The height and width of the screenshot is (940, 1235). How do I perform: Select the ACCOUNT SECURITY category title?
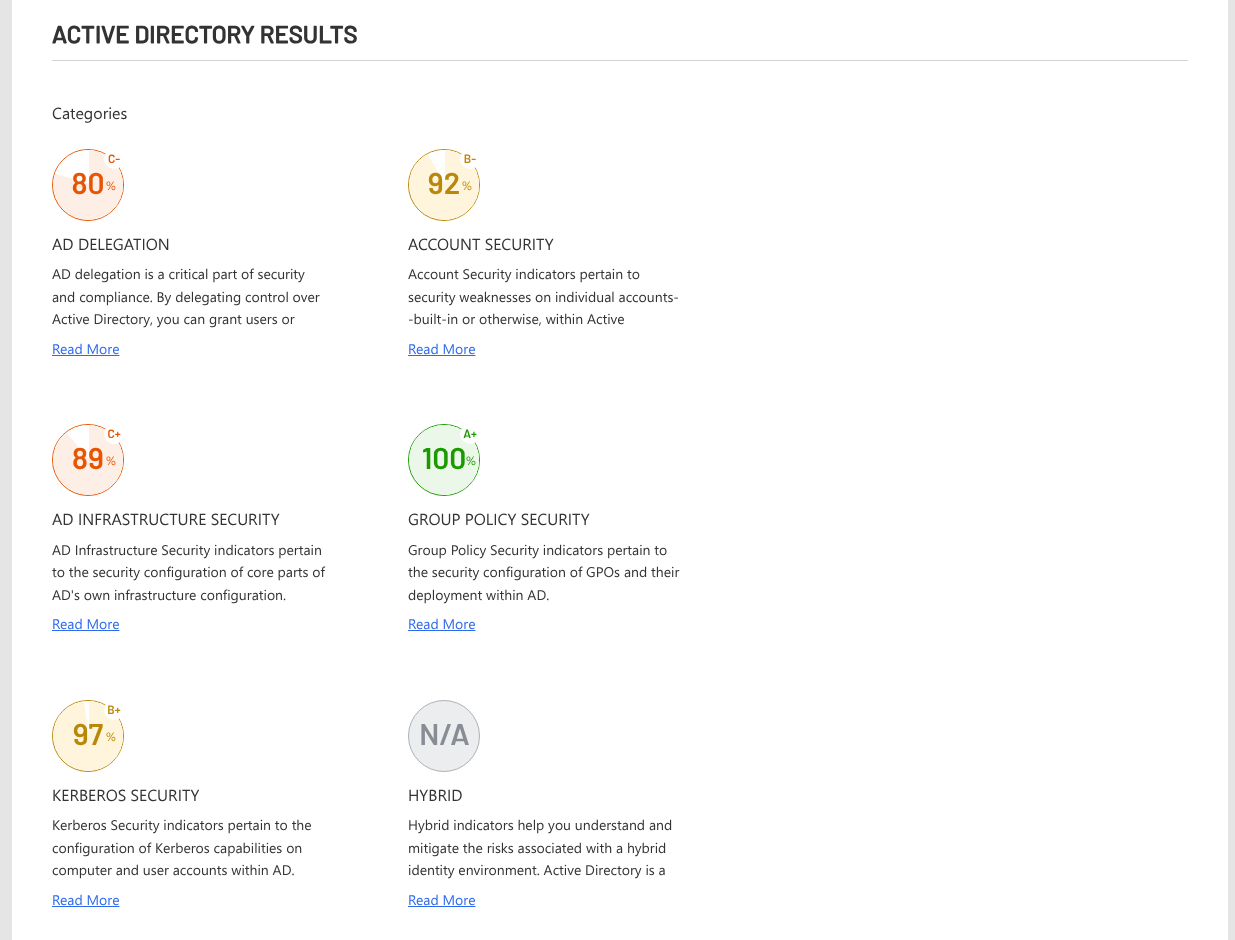[x=481, y=244]
